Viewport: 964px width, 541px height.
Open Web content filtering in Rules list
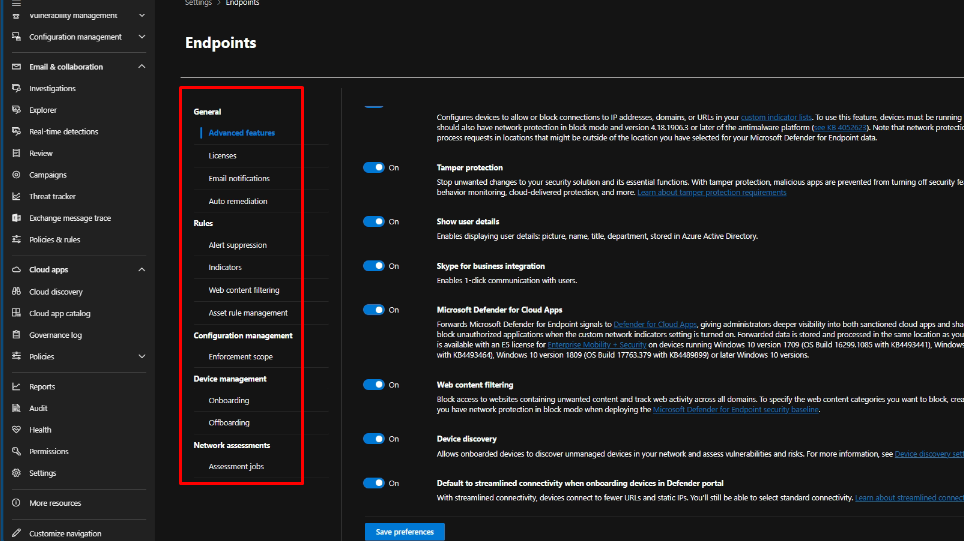(x=244, y=290)
